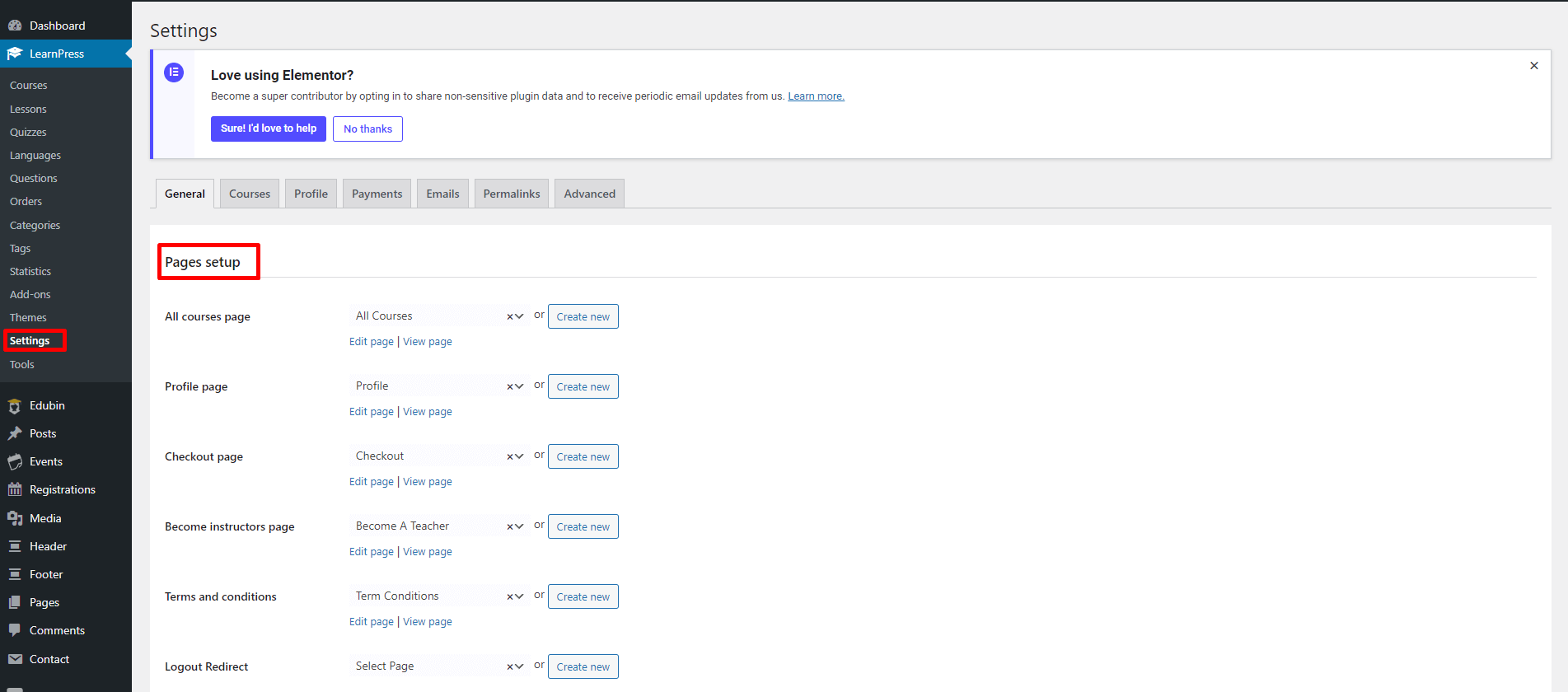Screen dimensions: 1568x692
Task: Open the Permalinks settings tab
Action: click(511, 194)
